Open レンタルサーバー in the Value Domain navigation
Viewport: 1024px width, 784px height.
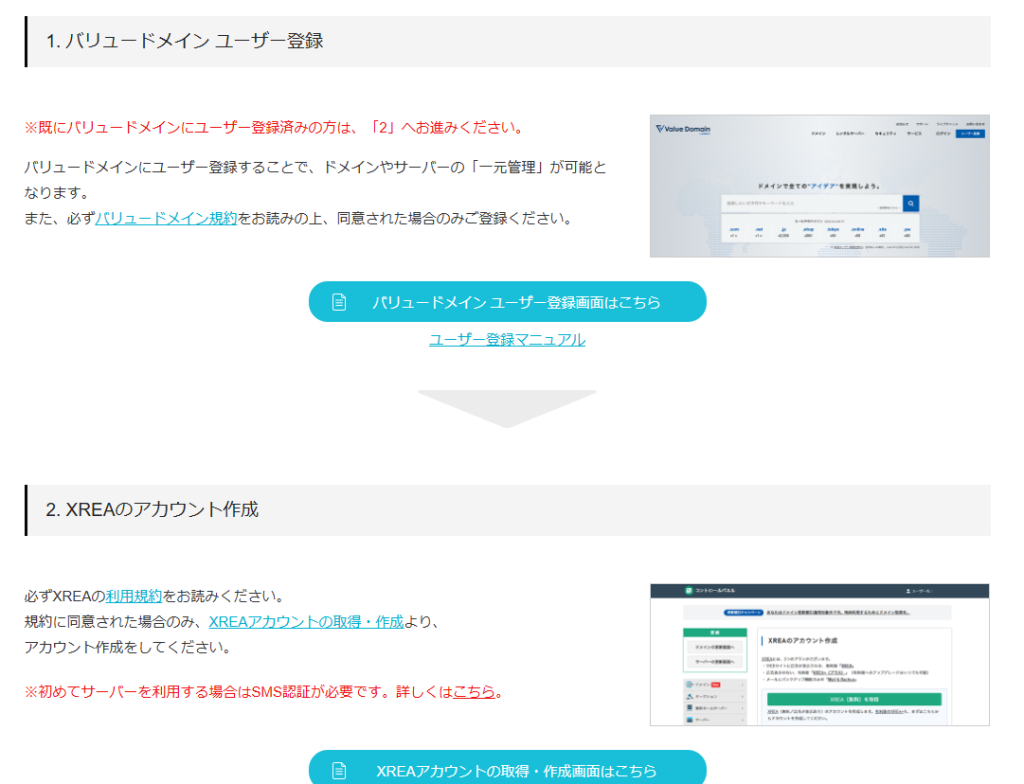(850, 134)
